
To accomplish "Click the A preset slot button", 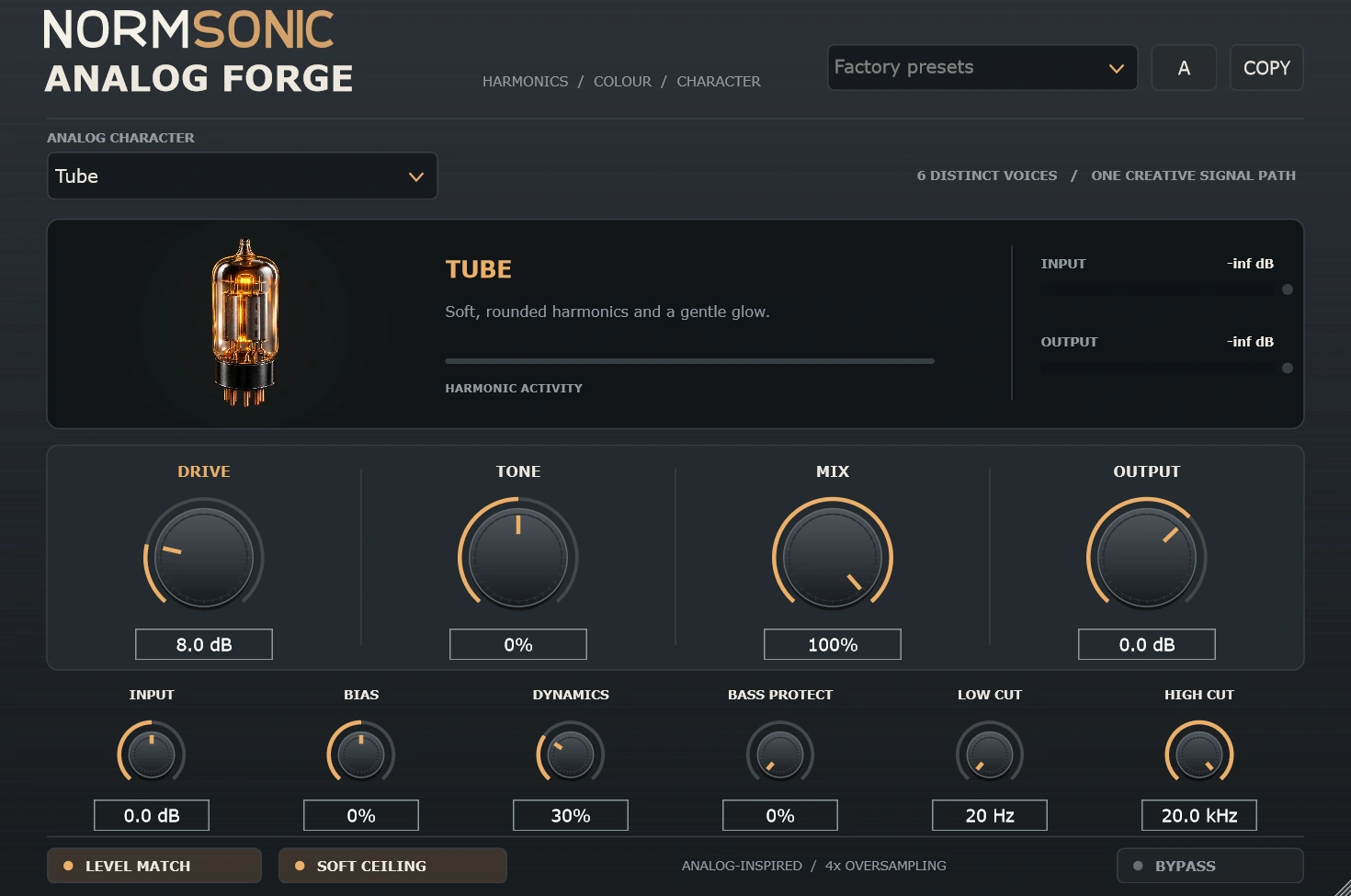I will [1184, 67].
